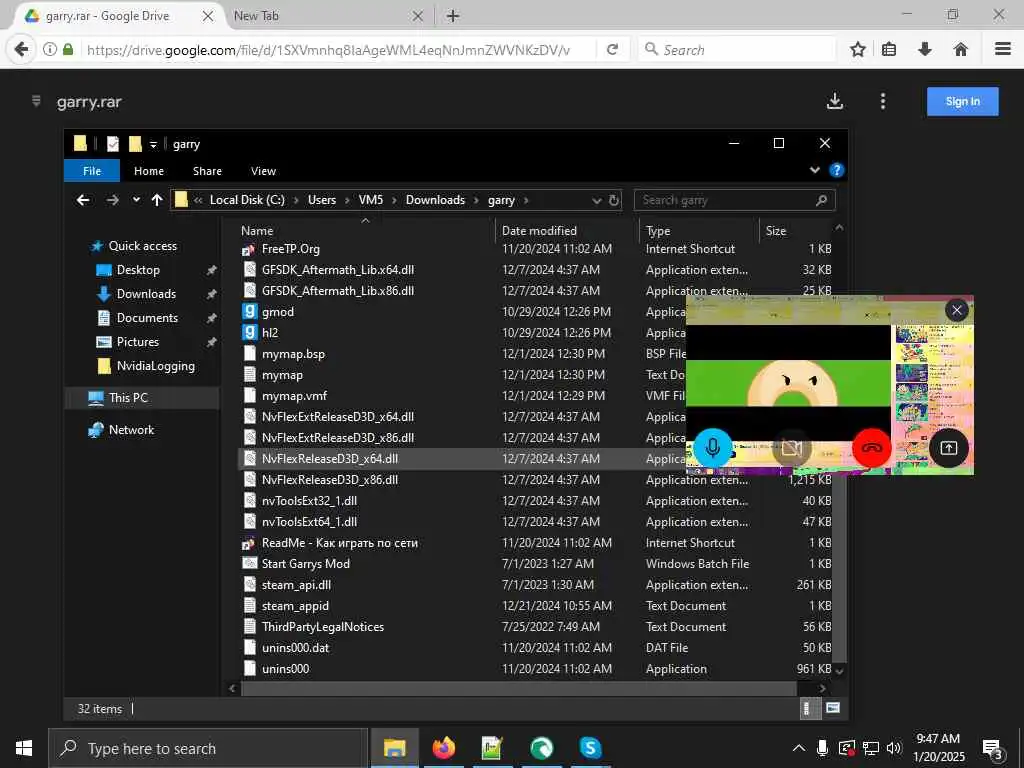Toggle the camera in call overlay
The height and width of the screenshot is (768, 1024).
click(x=792, y=448)
